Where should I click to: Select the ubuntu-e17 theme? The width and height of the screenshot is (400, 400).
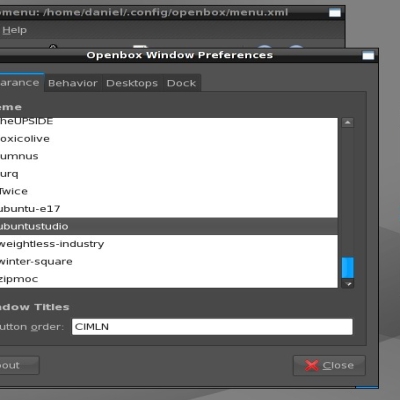(x=169, y=209)
